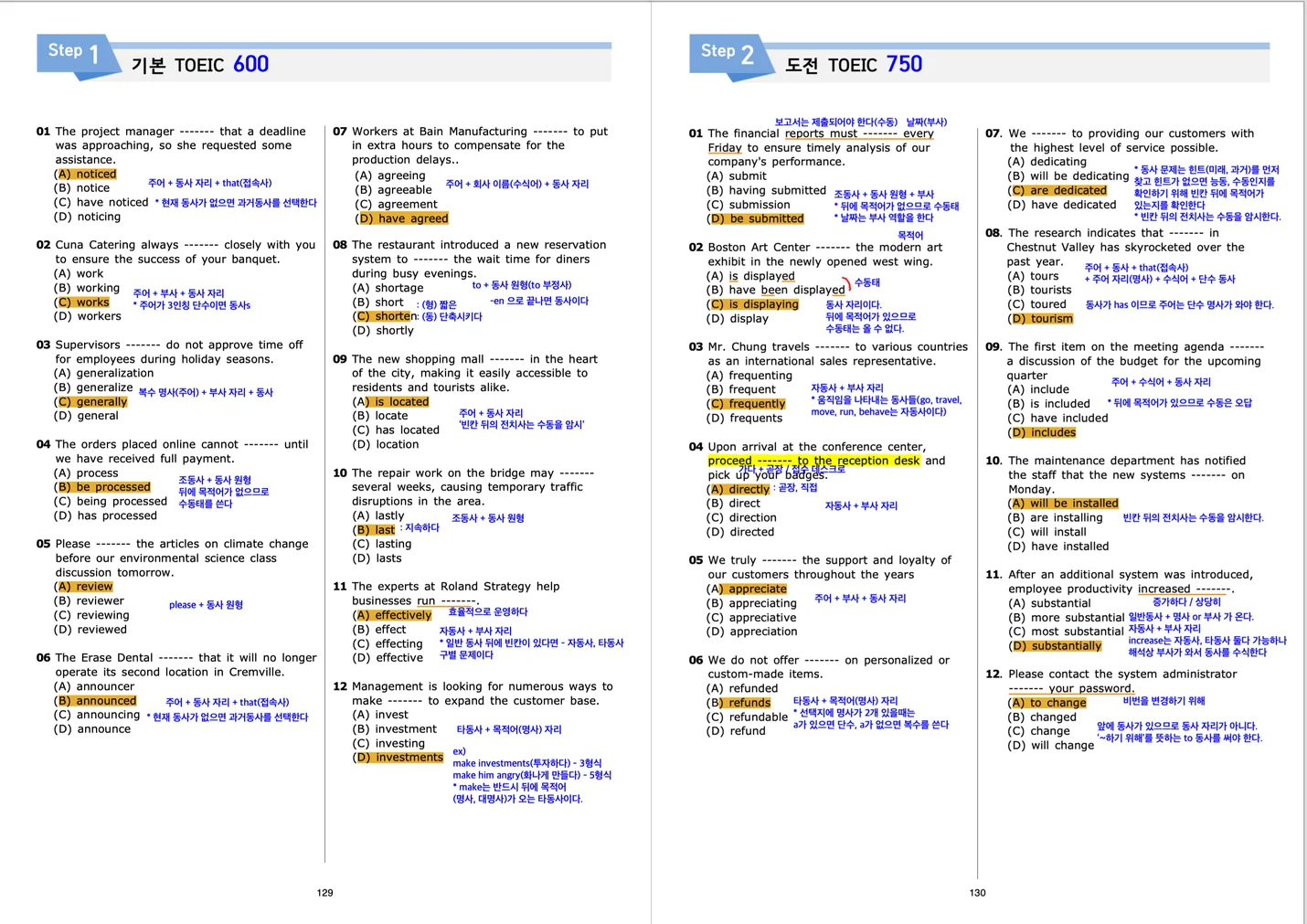Choose '(D) workers' in Step 1 question 02
The image size is (1307, 924).
[x=87, y=316]
